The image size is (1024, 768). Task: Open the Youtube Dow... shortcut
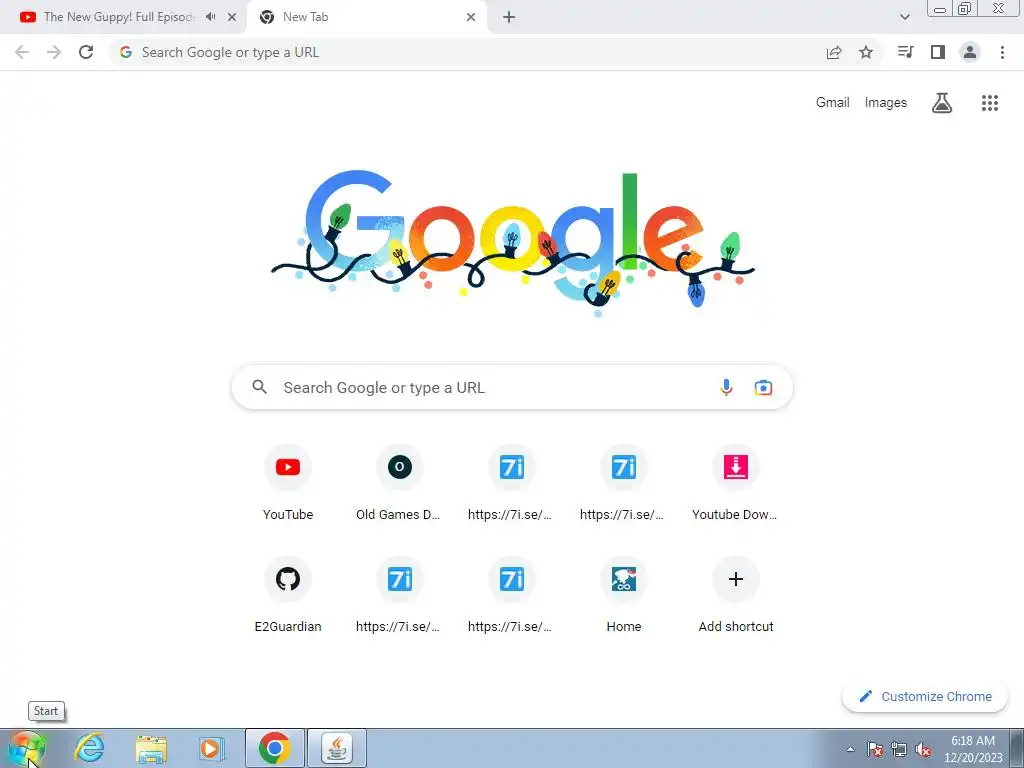coord(735,483)
